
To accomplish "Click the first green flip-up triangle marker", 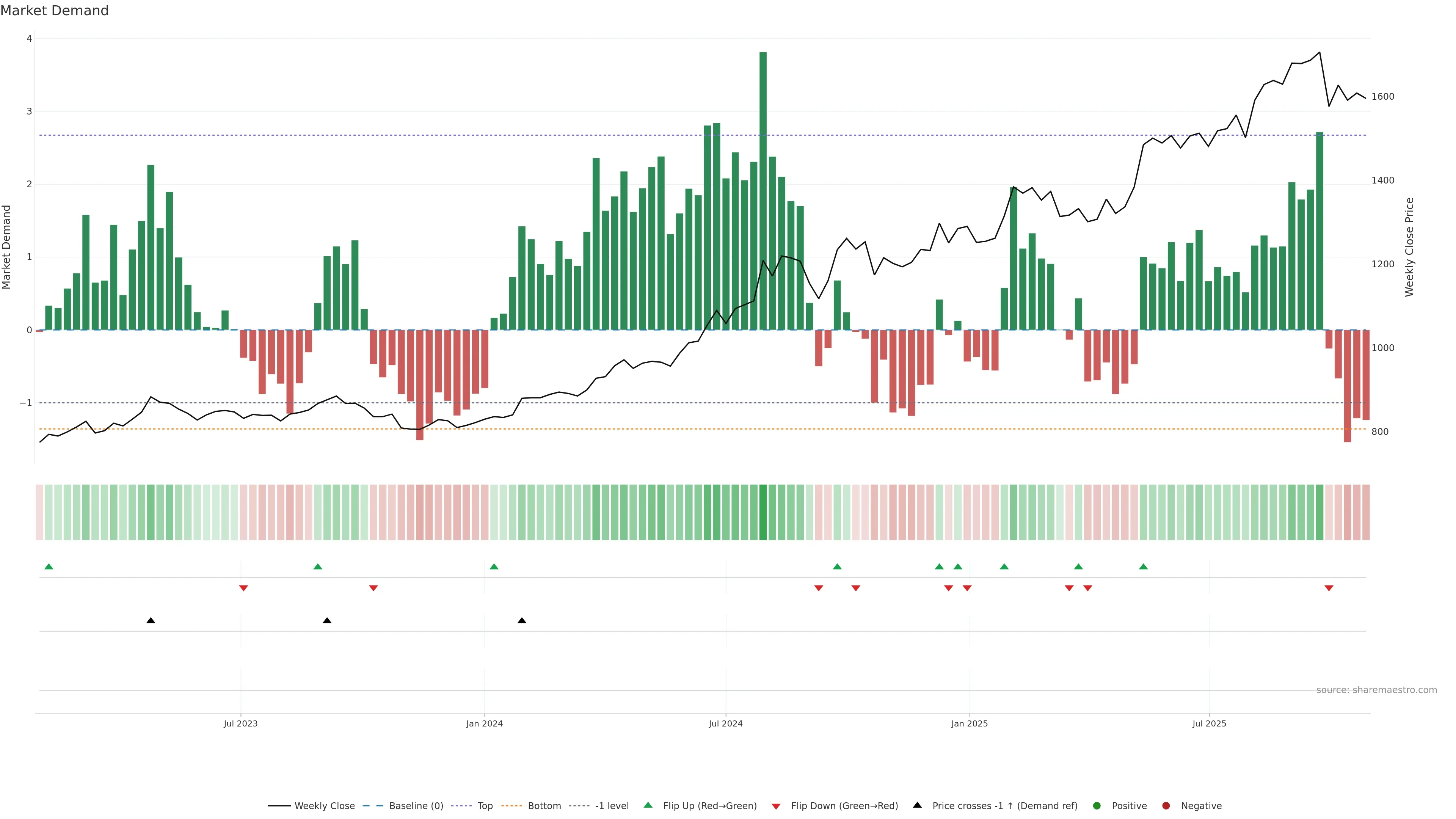I will click(x=49, y=566).
